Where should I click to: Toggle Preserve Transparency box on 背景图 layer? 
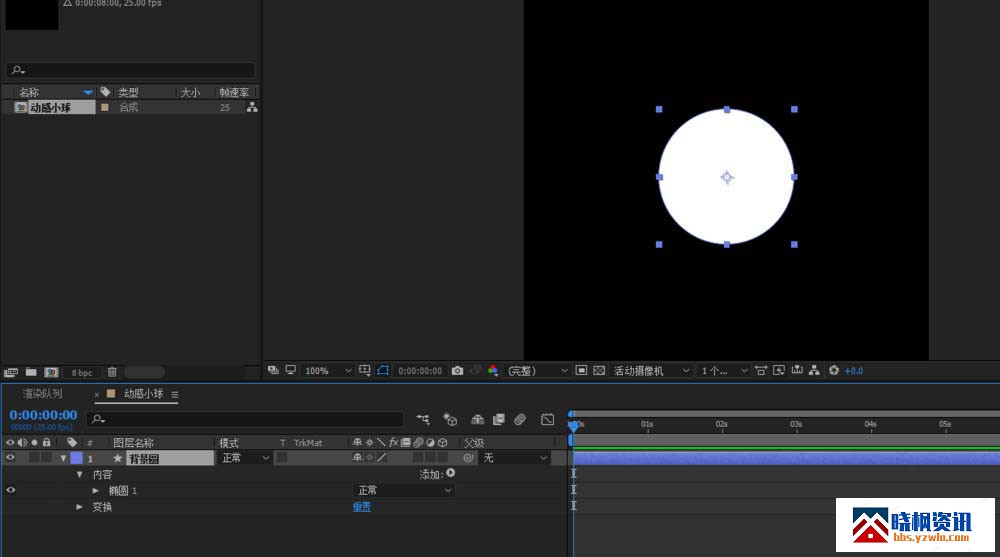pos(282,457)
